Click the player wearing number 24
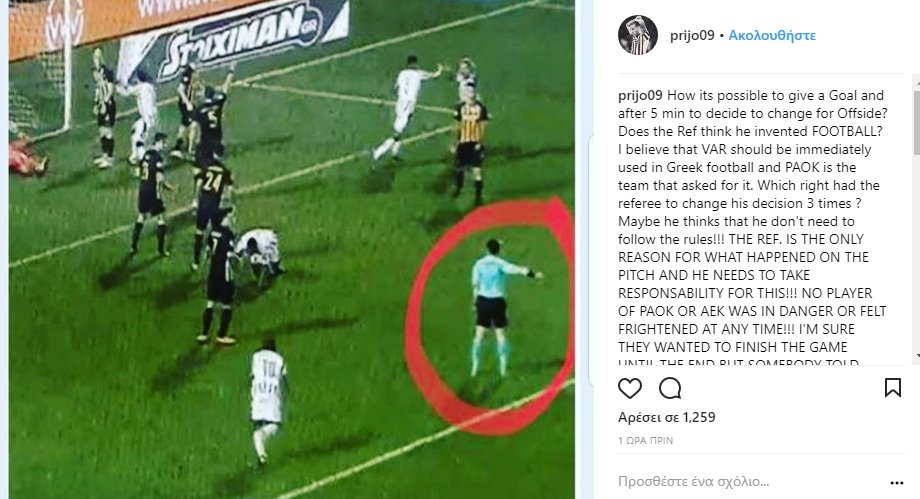 (212, 211)
